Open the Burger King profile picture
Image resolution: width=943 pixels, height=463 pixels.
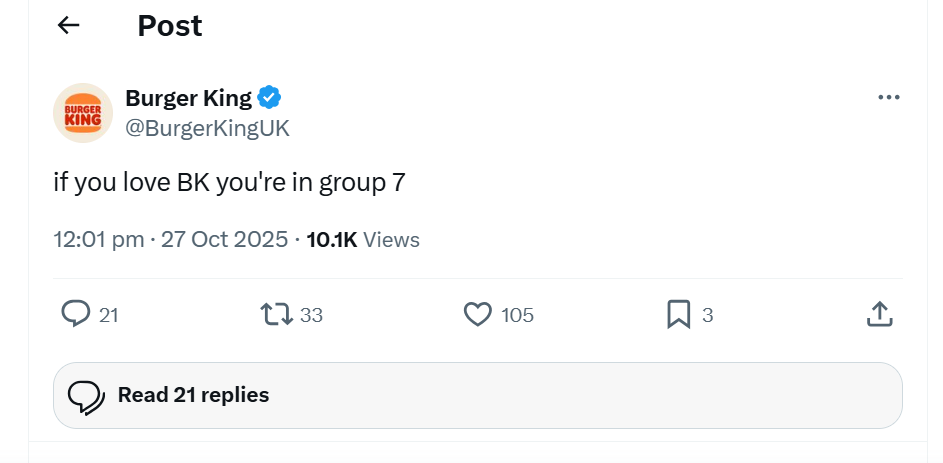click(x=83, y=113)
